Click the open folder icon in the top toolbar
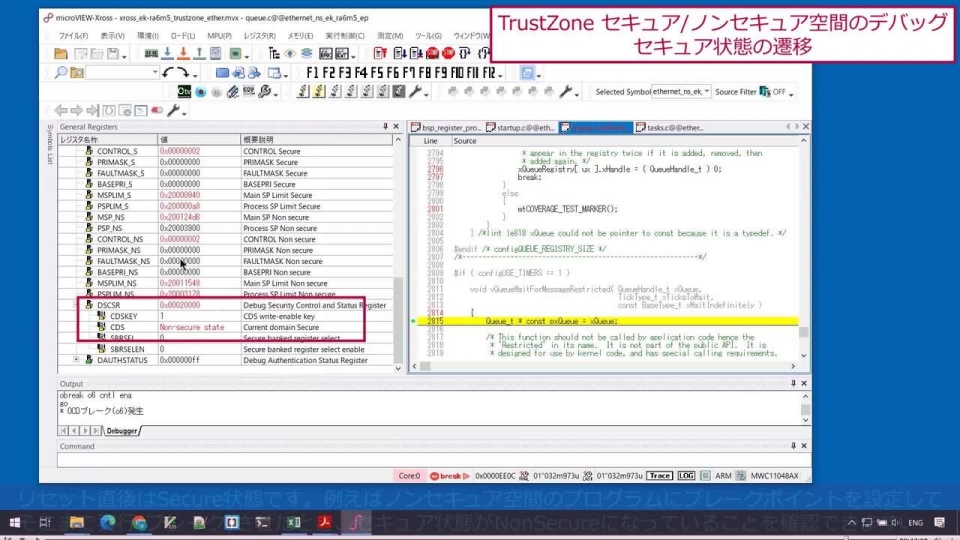The image size is (960, 540). pyautogui.click(x=61, y=54)
